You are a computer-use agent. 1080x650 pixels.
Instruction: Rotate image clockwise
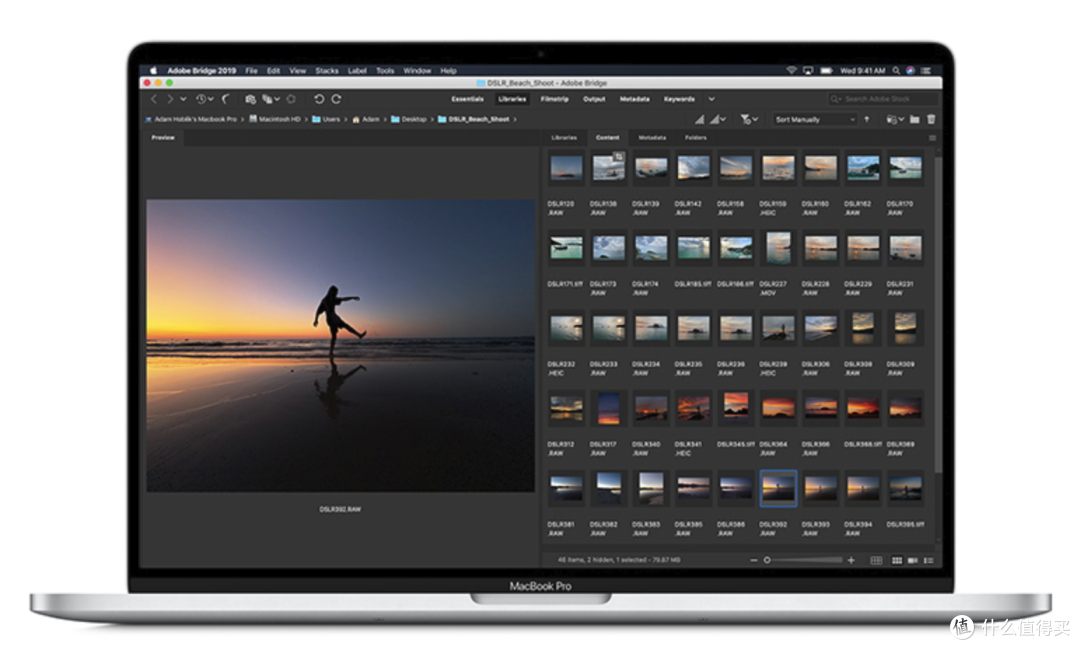336,99
